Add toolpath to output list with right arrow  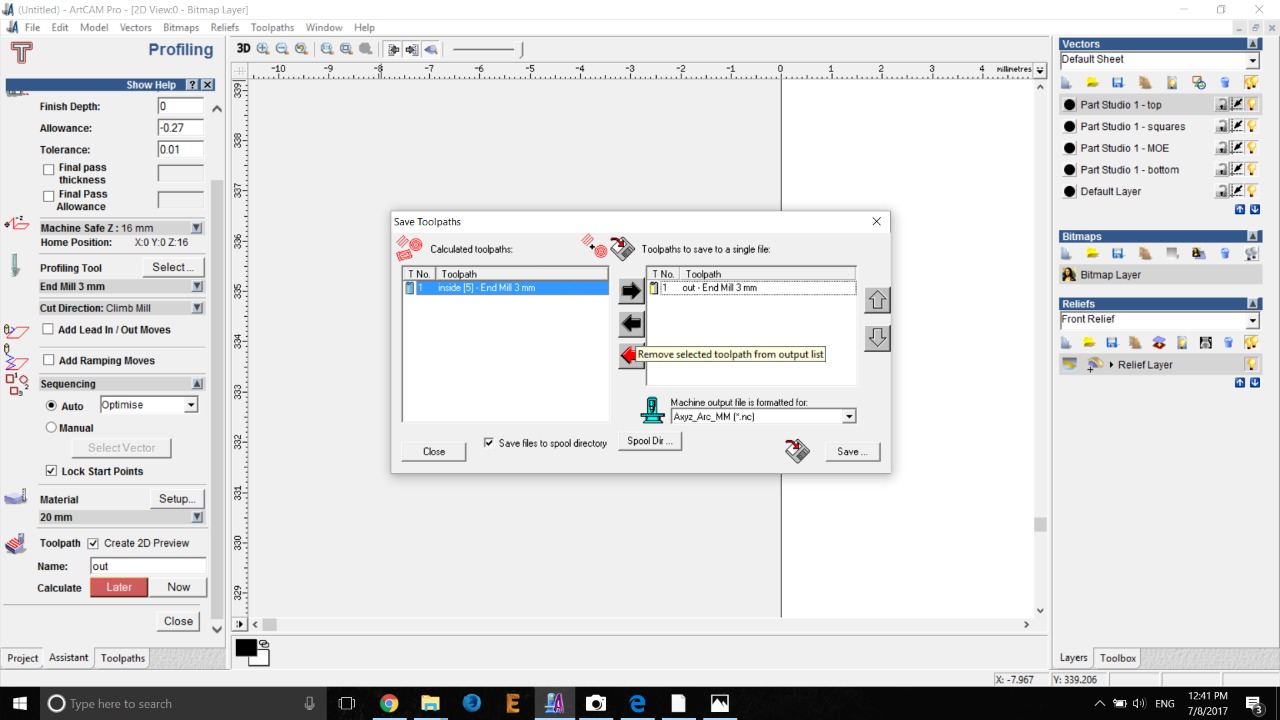coord(631,291)
